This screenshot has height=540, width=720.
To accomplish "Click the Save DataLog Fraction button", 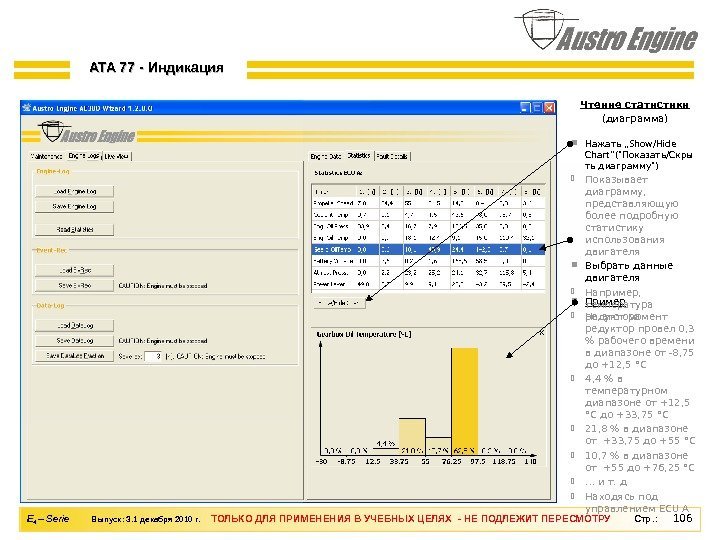I will [x=74, y=355].
